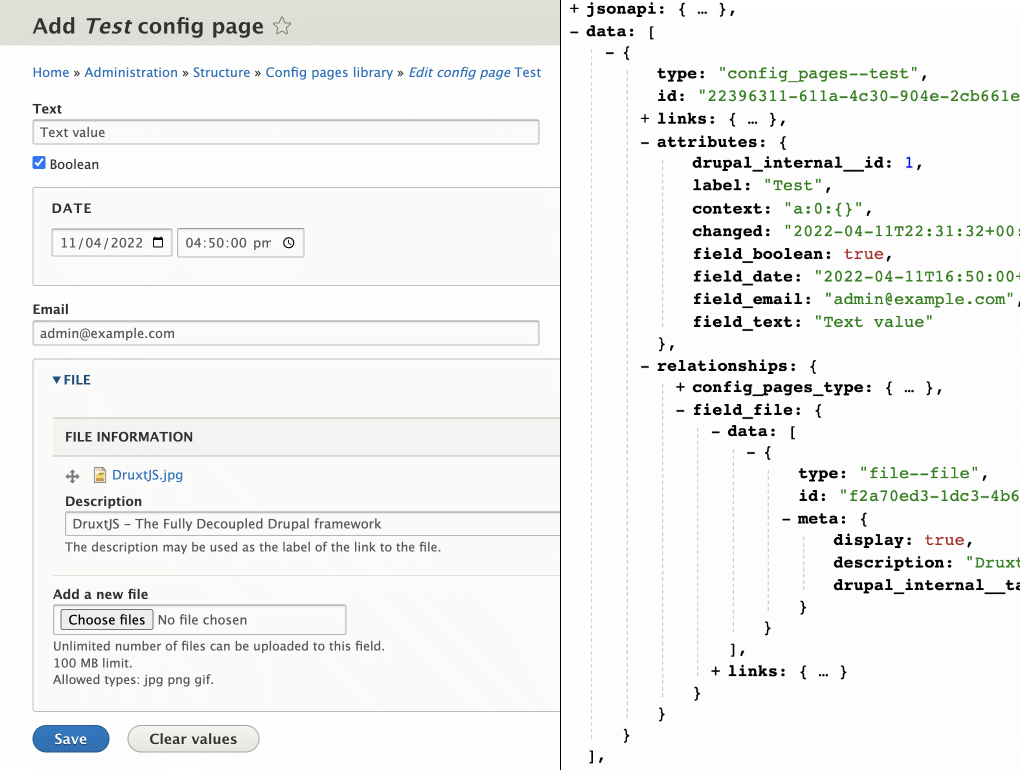Focus the time field 04:50:00 pm

(x=240, y=243)
